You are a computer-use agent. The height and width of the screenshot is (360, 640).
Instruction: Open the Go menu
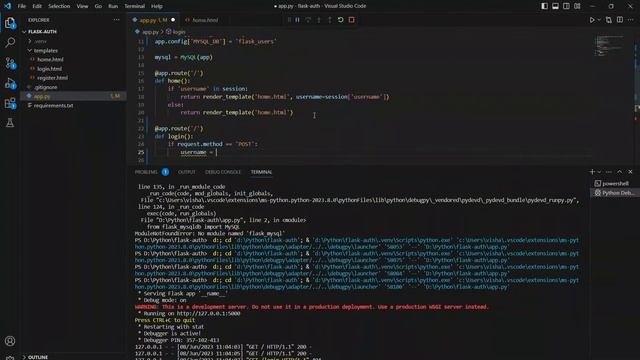click(x=98, y=6)
